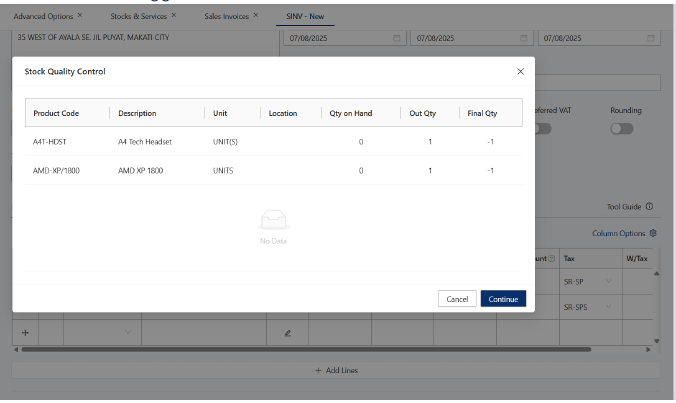Toggle the Deferred VAT switch
The image size is (676, 403).
click(543, 128)
